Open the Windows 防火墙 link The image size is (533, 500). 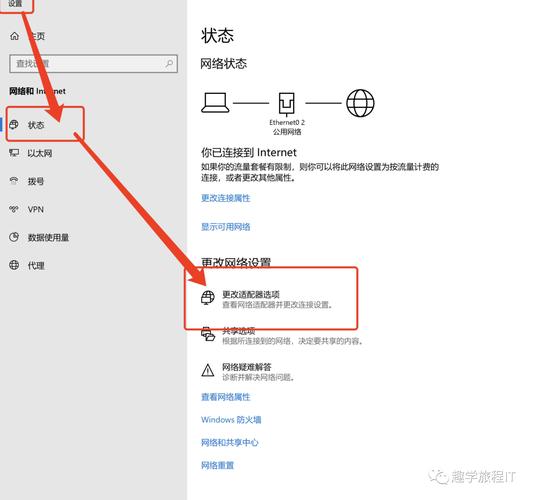pyautogui.click(x=231, y=419)
